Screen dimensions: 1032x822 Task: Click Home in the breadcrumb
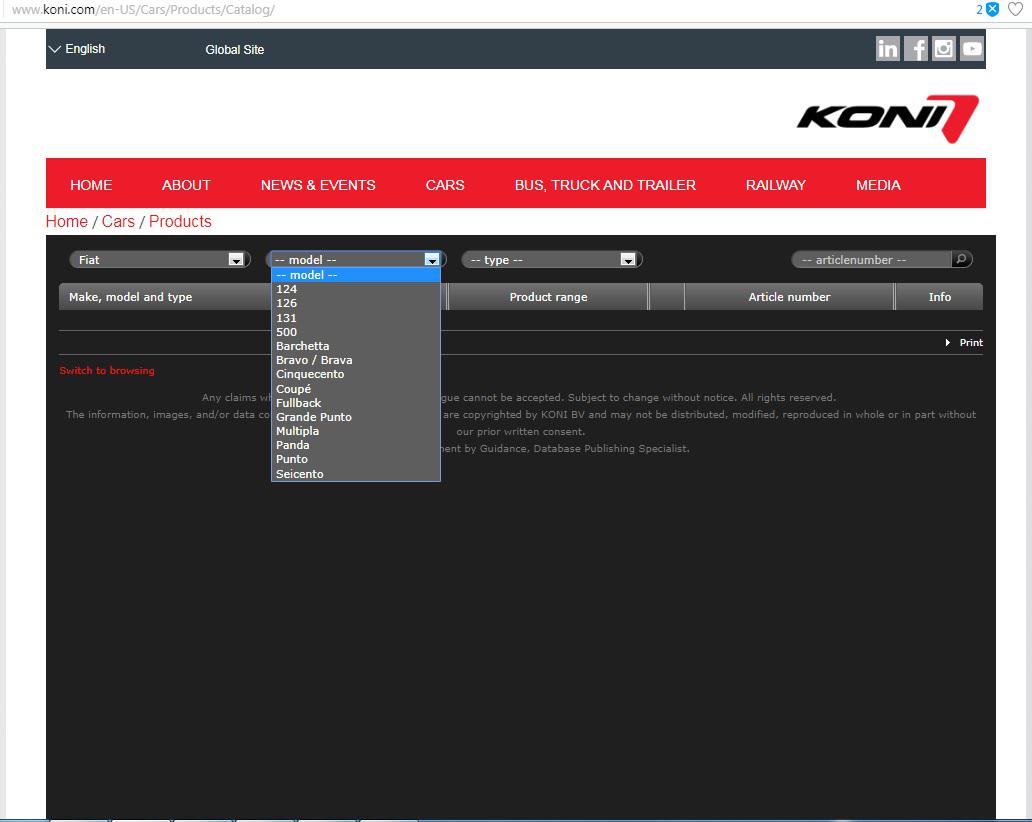pyautogui.click(x=66, y=221)
